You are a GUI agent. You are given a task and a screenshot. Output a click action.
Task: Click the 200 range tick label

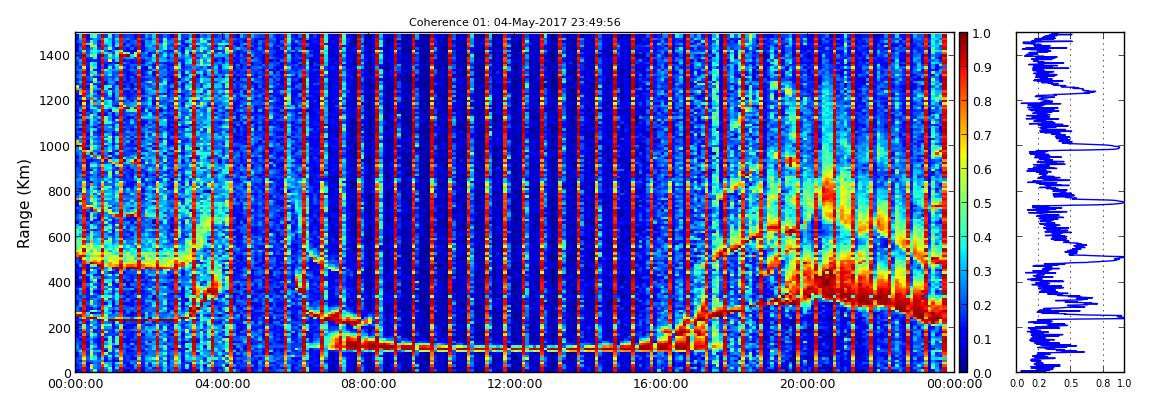click(59, 328)
